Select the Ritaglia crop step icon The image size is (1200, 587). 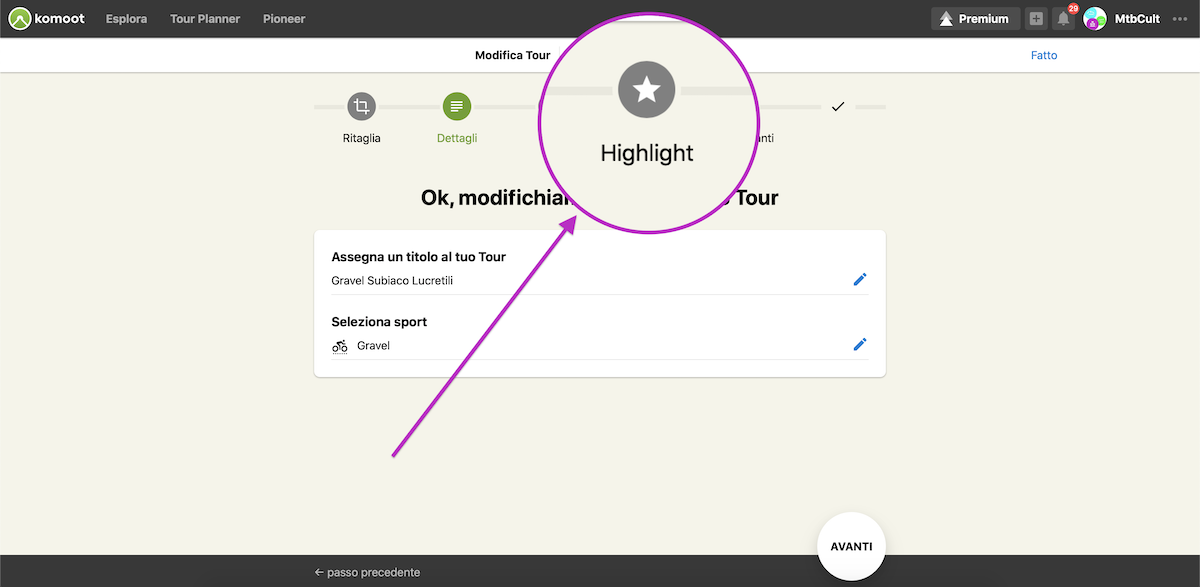[x=362, y=106]
